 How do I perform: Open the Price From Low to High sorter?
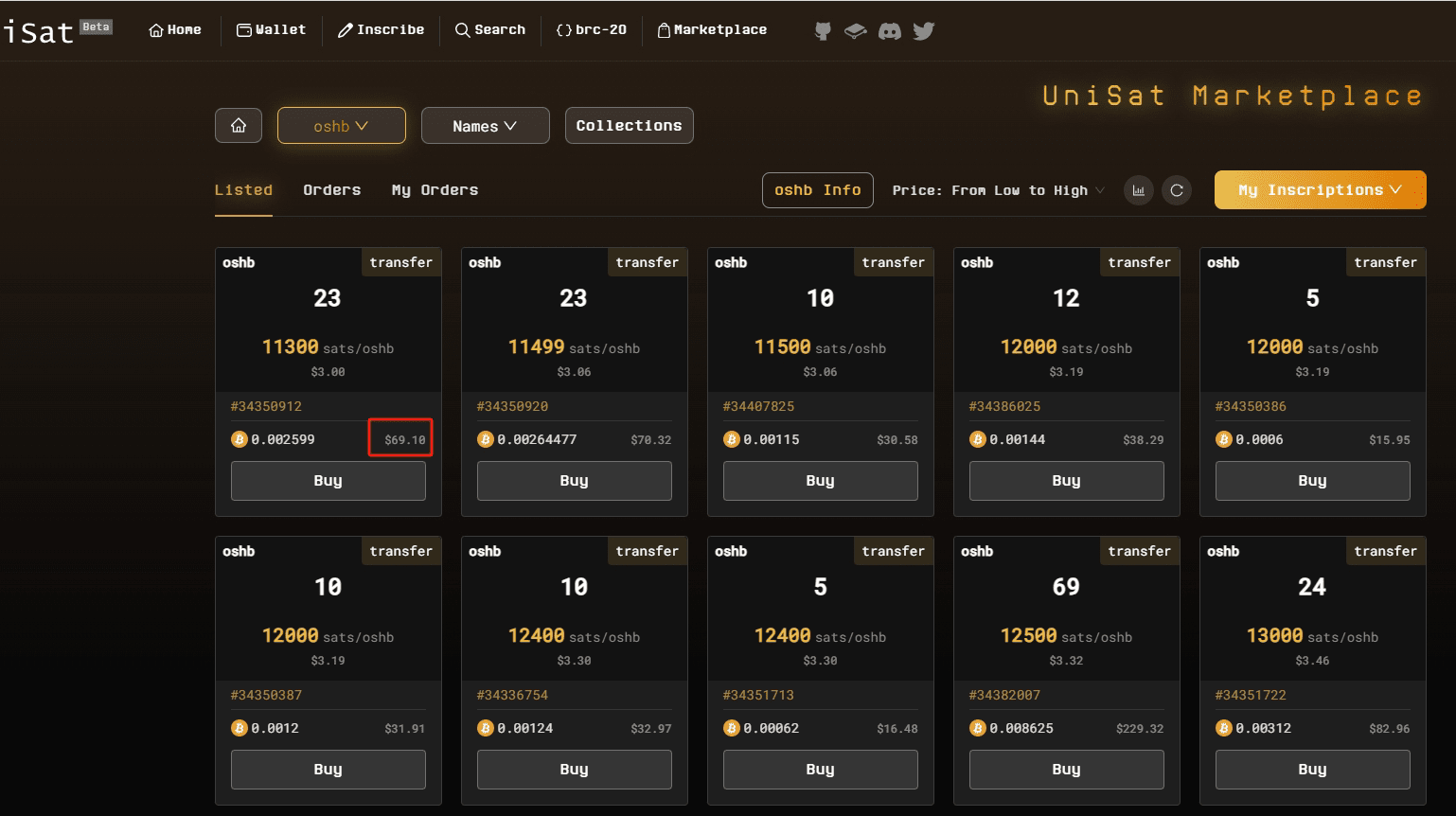click(995, 189)
